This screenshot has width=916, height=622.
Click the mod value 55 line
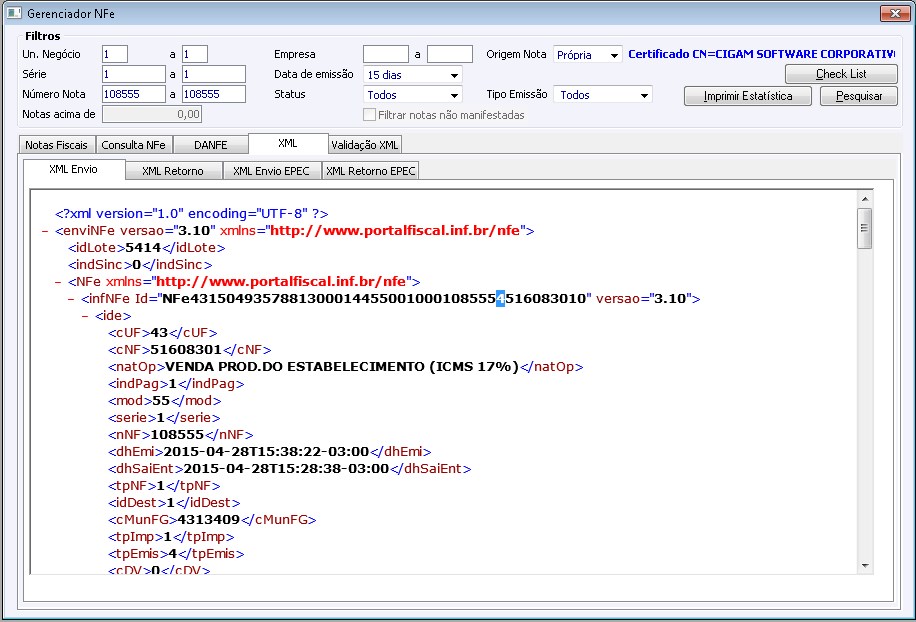click(x=165, y=401)
